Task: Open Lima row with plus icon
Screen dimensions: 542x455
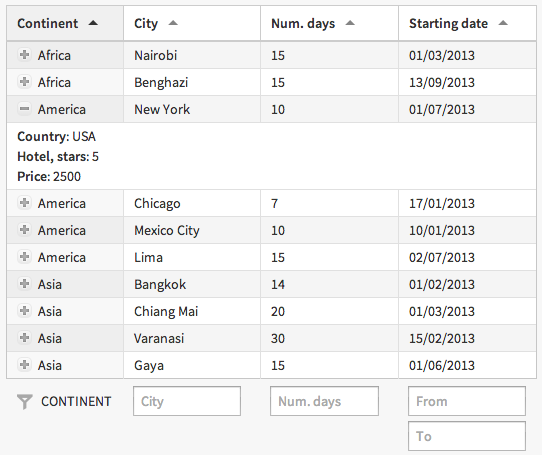Action: tap(24, 257)
